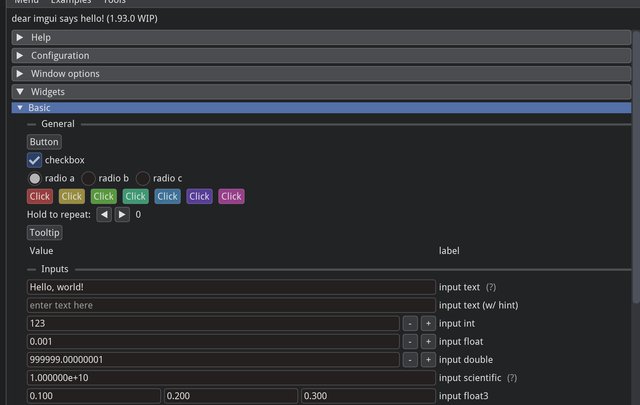Click the input float value field
Screen dimensions: 640x405
(213, 342)
